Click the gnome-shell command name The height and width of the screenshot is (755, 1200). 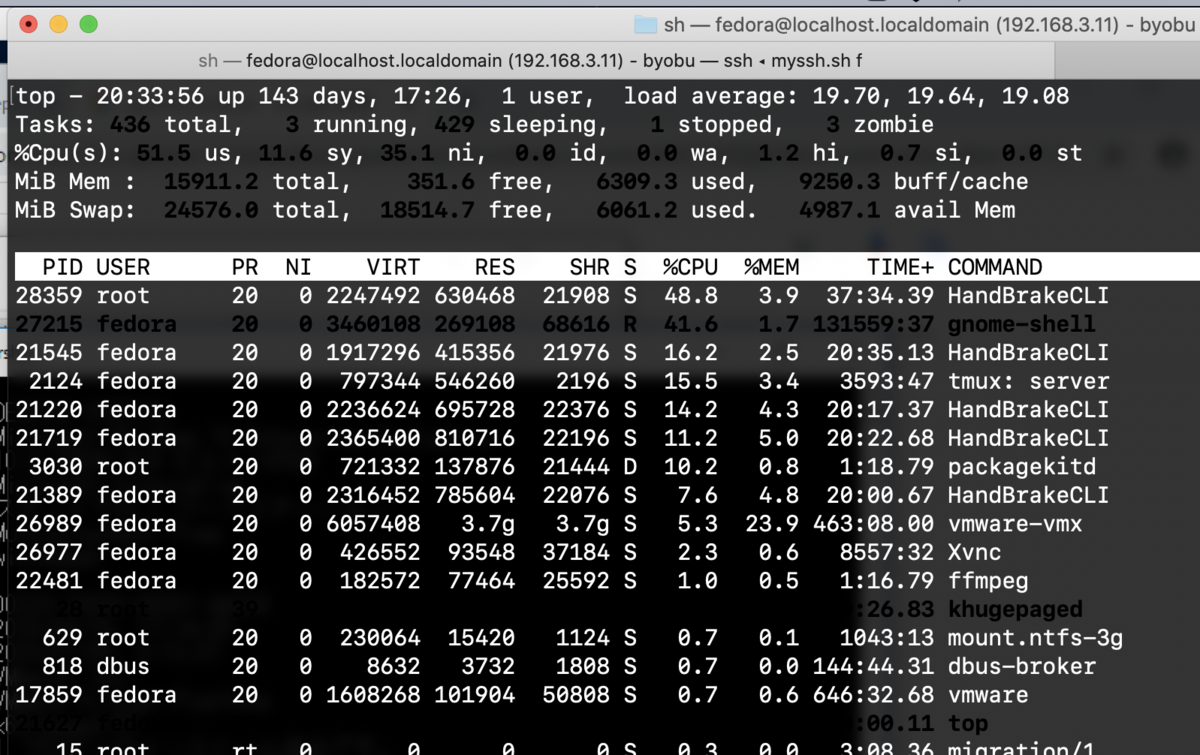1022,324
